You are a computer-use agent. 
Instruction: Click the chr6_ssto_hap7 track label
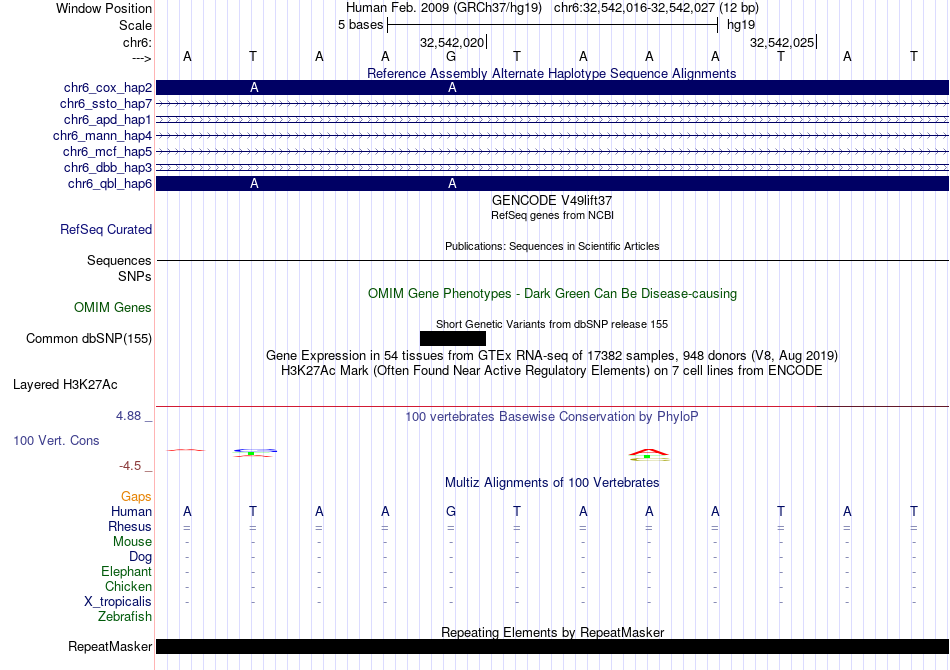[x=106, y=104]
